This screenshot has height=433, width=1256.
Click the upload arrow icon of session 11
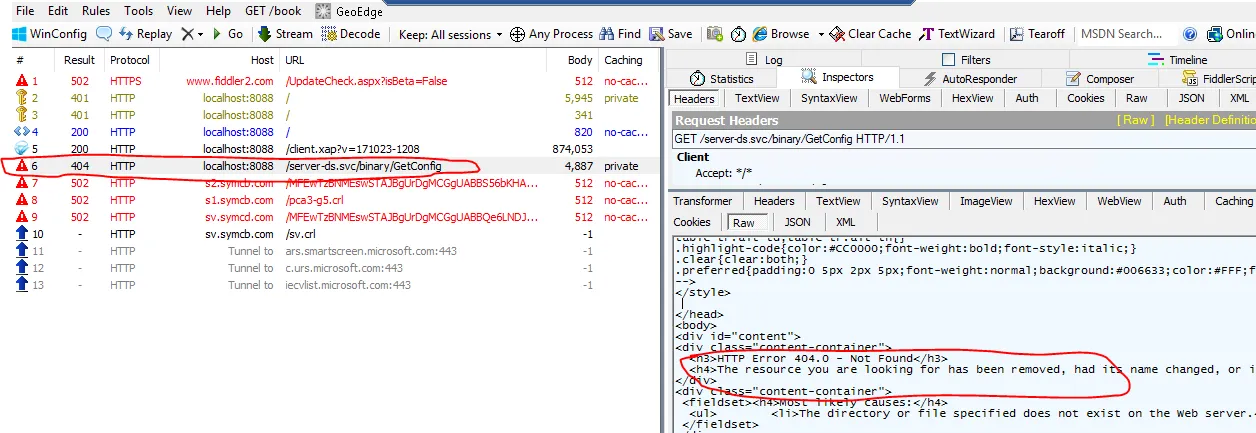[21, 251]
